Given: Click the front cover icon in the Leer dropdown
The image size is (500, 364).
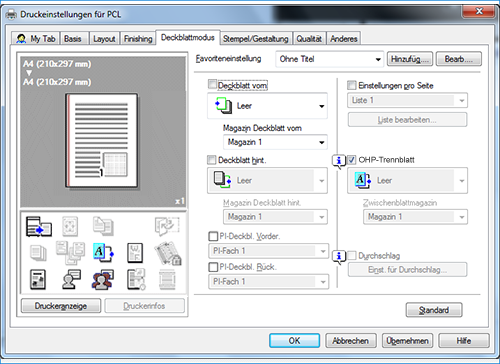Looking at the screenshot, I should point(223,106).
